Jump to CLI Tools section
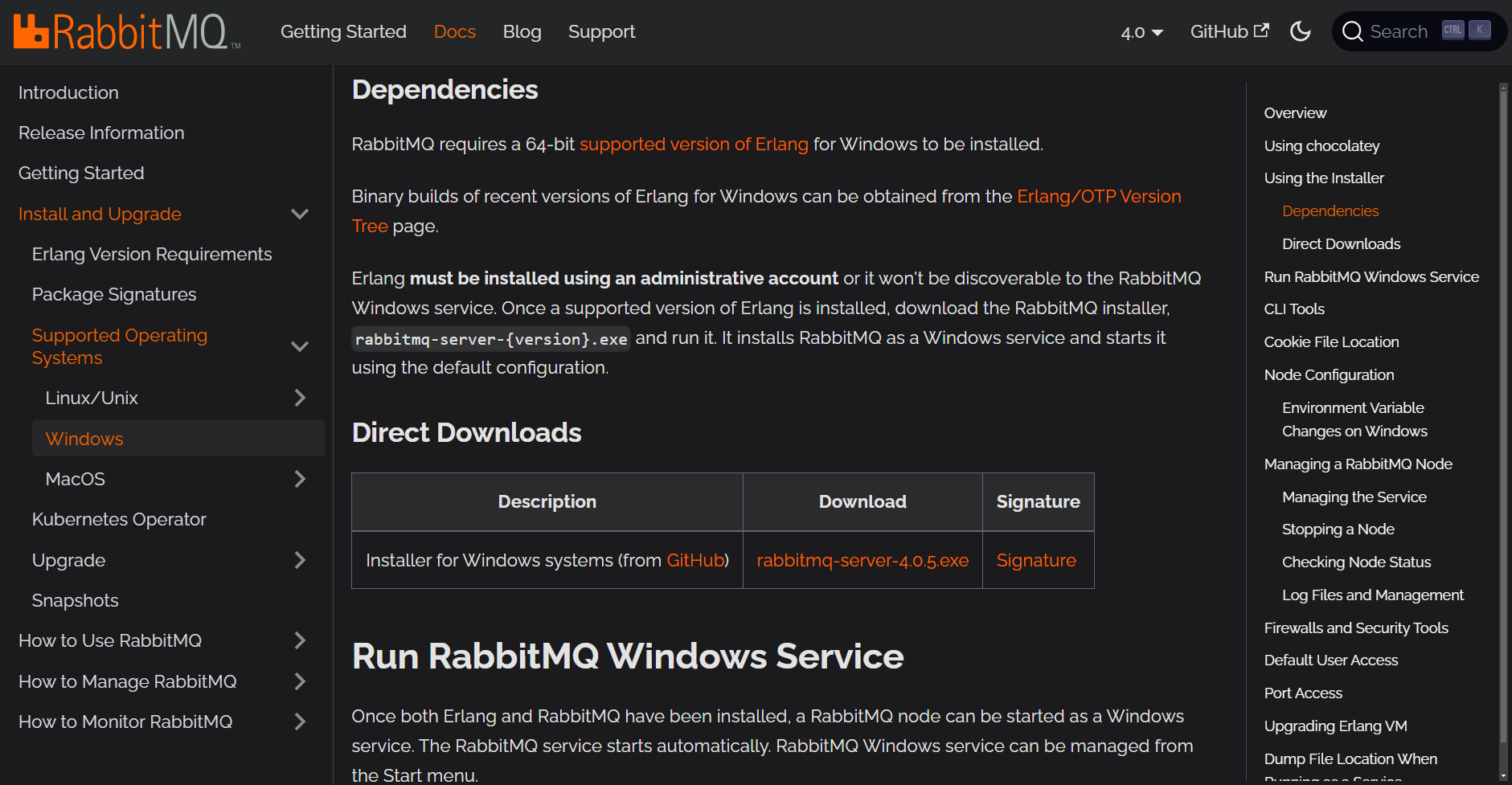The image size is (1512, 785). 1294,309
